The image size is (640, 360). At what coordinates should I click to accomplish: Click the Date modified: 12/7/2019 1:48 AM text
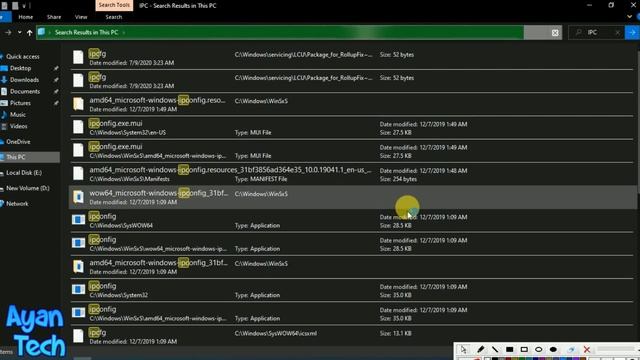pos(423,171)
